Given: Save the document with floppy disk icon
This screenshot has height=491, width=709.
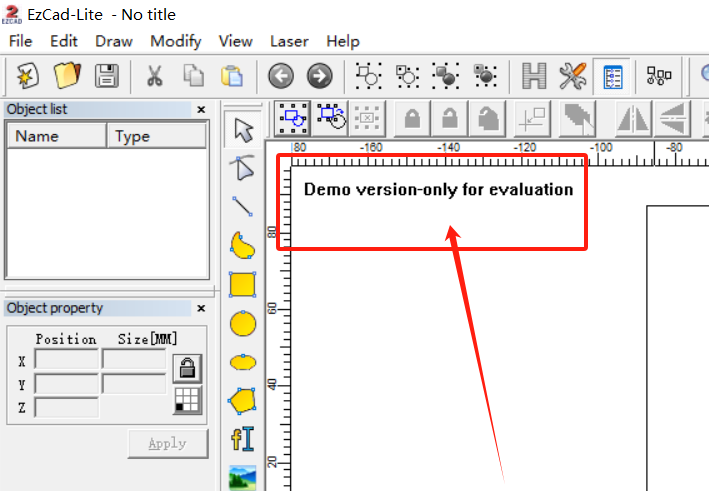Looking at the screenshot, I should coord(107,76).
